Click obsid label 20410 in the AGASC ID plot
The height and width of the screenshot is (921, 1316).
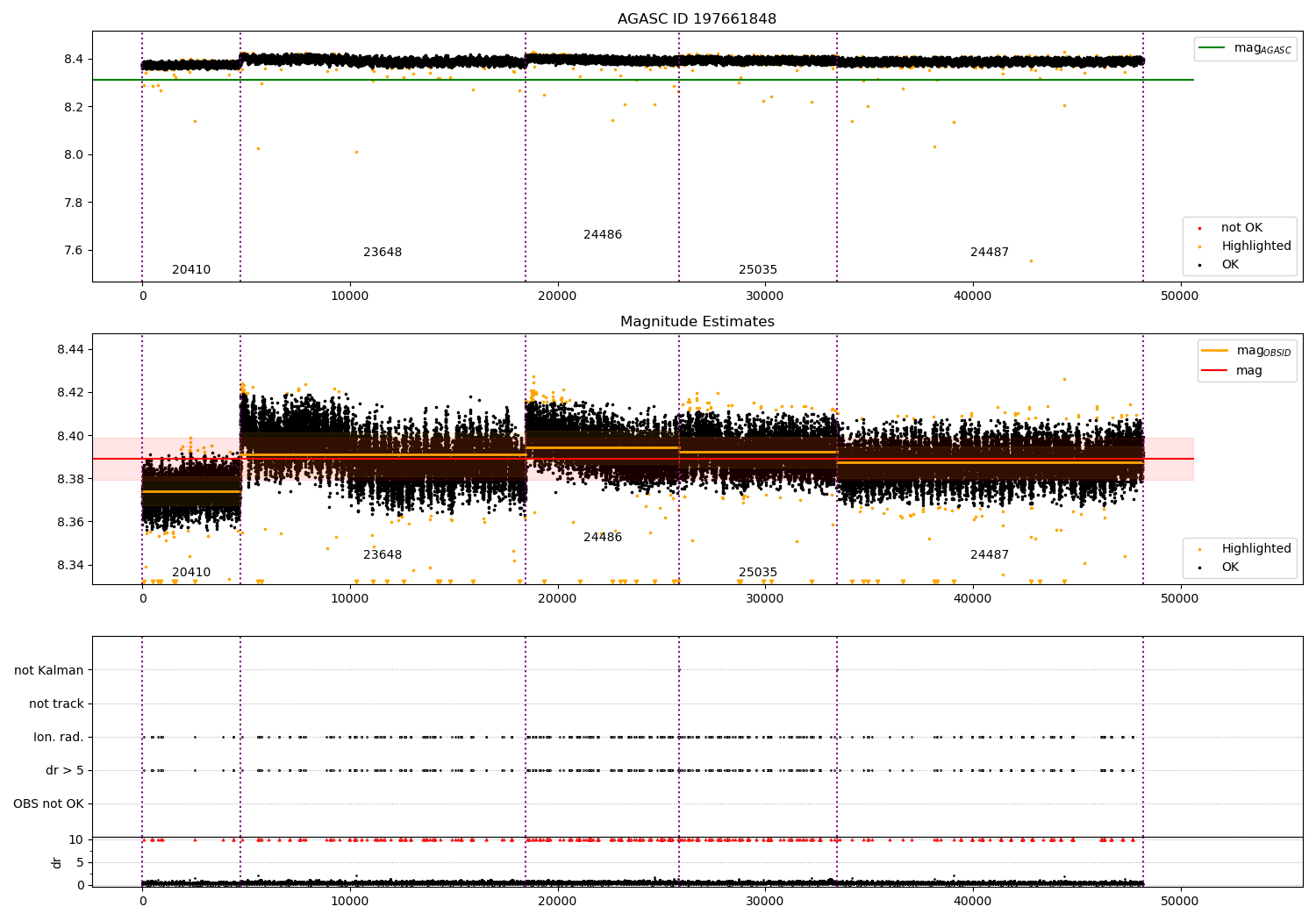[x=191, y=270]
